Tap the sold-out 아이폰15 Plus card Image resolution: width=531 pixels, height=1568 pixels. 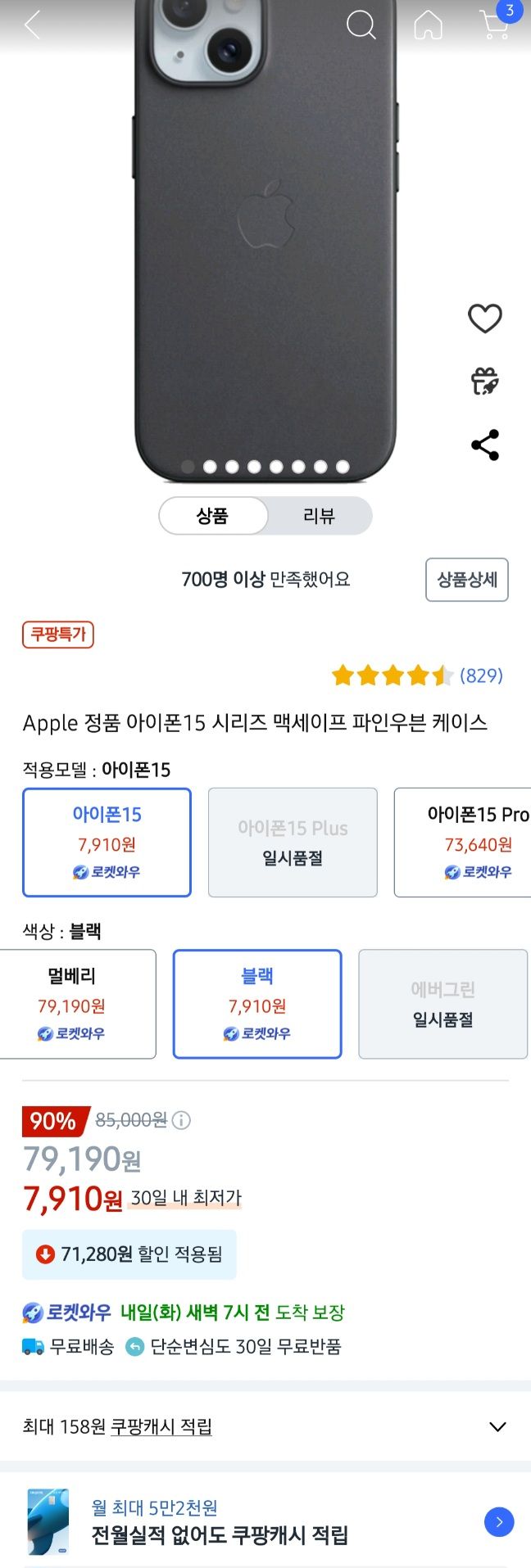293,842
